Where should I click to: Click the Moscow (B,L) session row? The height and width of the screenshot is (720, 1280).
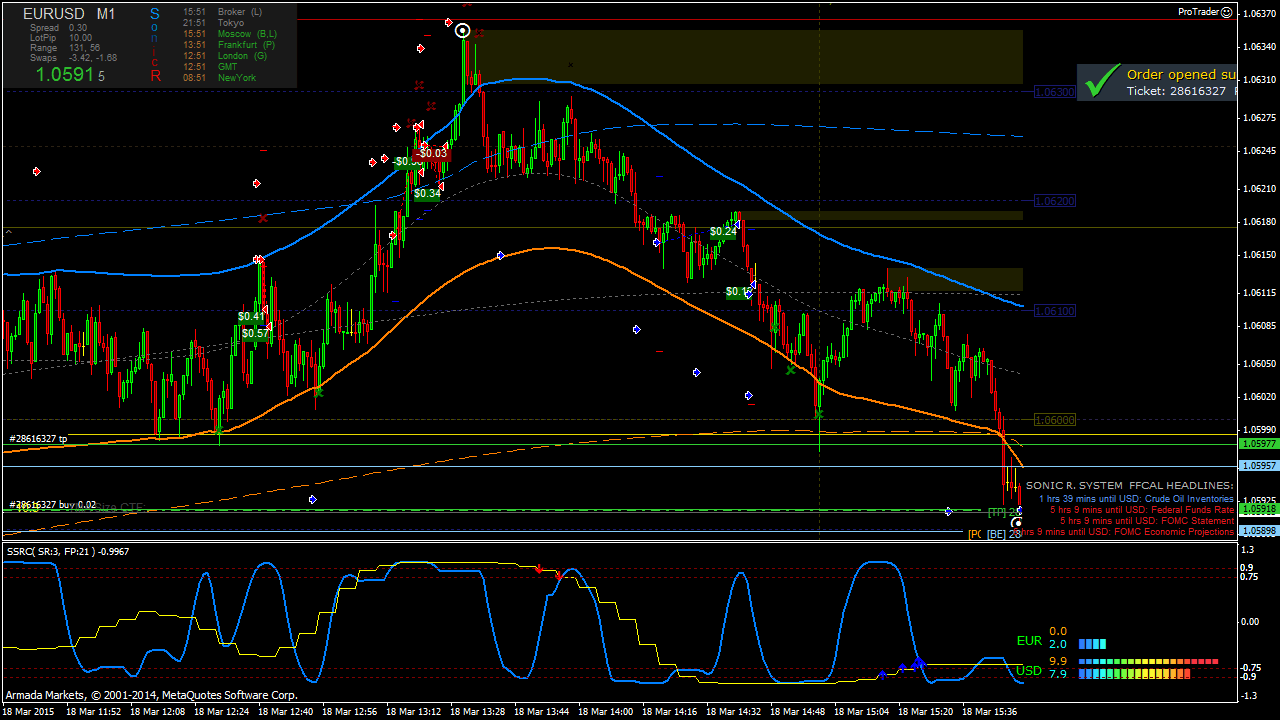(x=230, y=34)
